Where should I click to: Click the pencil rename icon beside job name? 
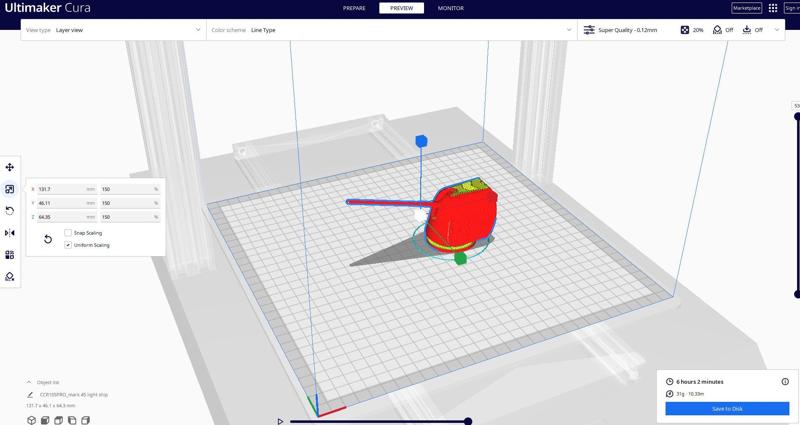click(30, 394)
